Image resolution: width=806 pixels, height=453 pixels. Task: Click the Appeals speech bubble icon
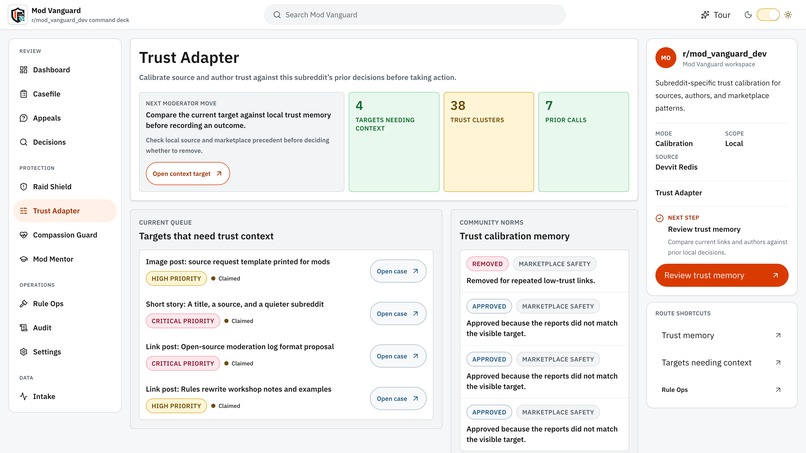24,118
